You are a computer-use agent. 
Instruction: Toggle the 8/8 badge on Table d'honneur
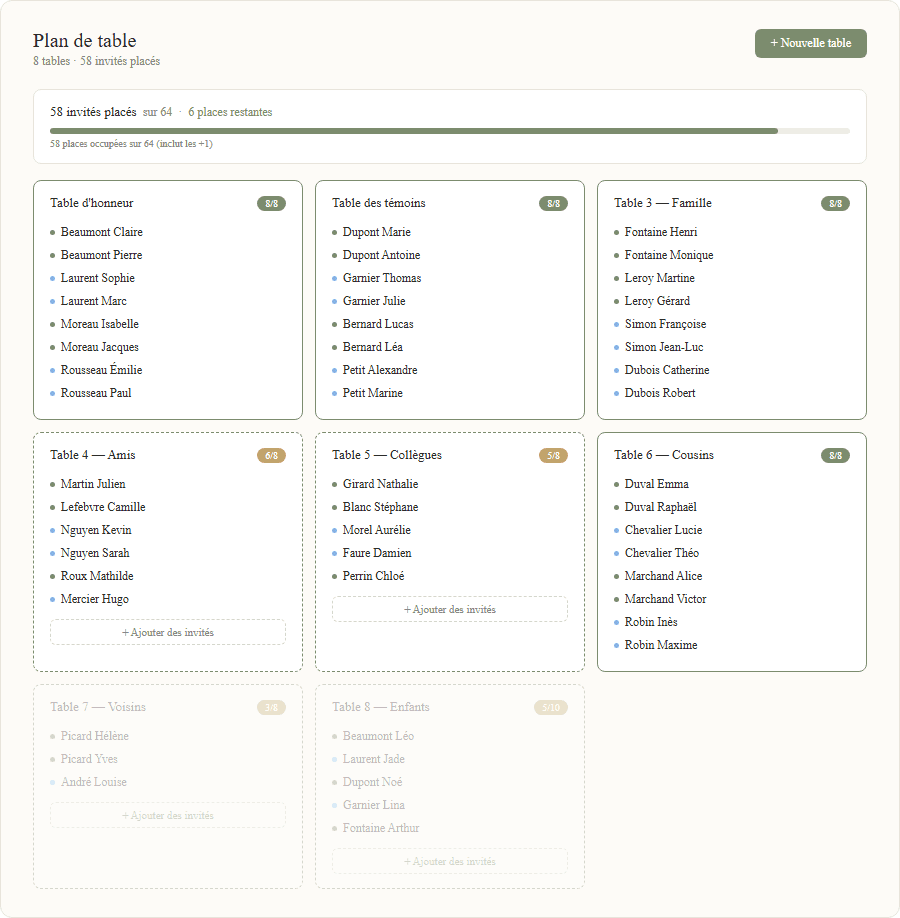click(x=271, y=202)
